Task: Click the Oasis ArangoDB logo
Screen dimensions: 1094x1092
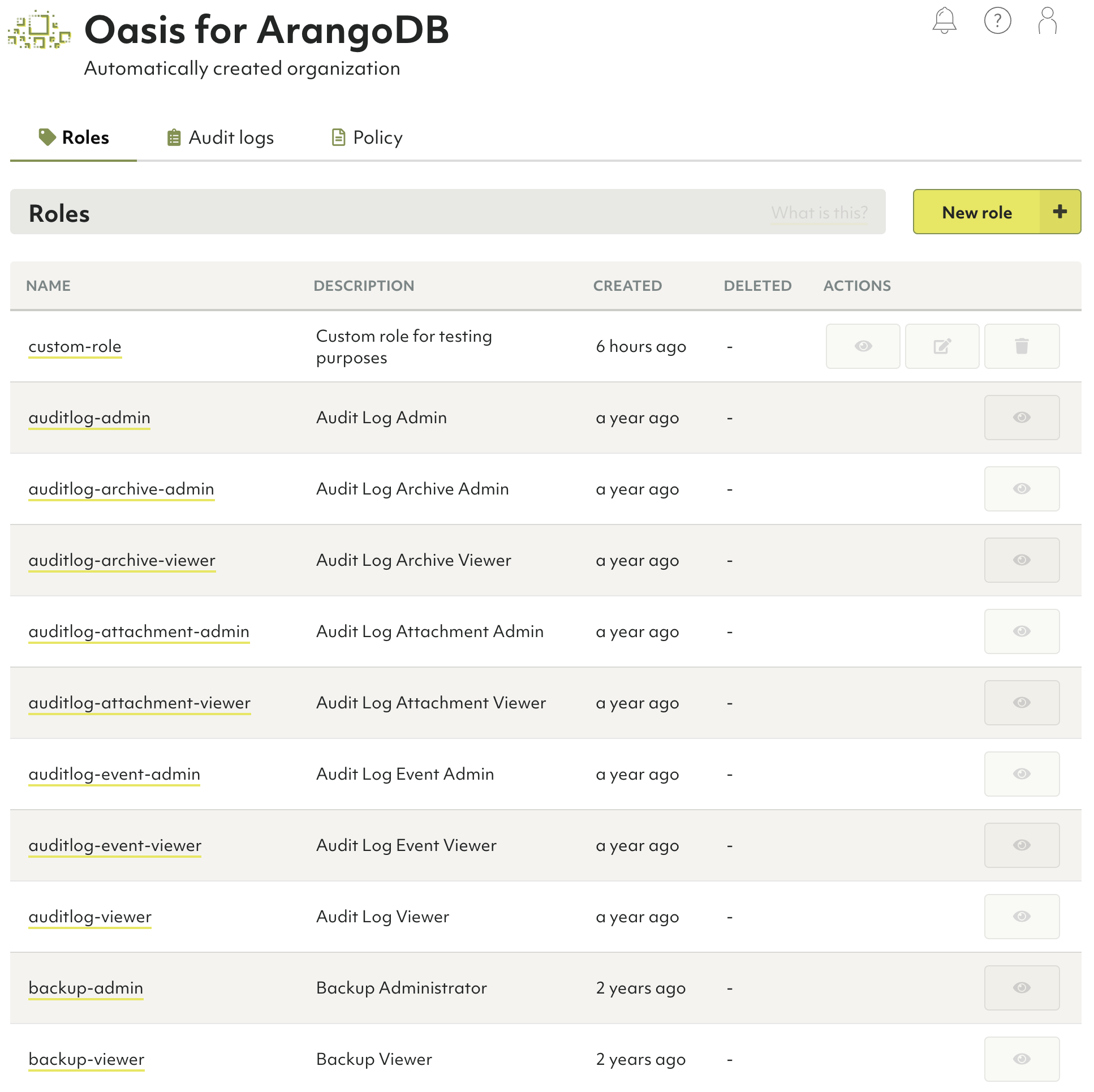Action: pos(38,30)
